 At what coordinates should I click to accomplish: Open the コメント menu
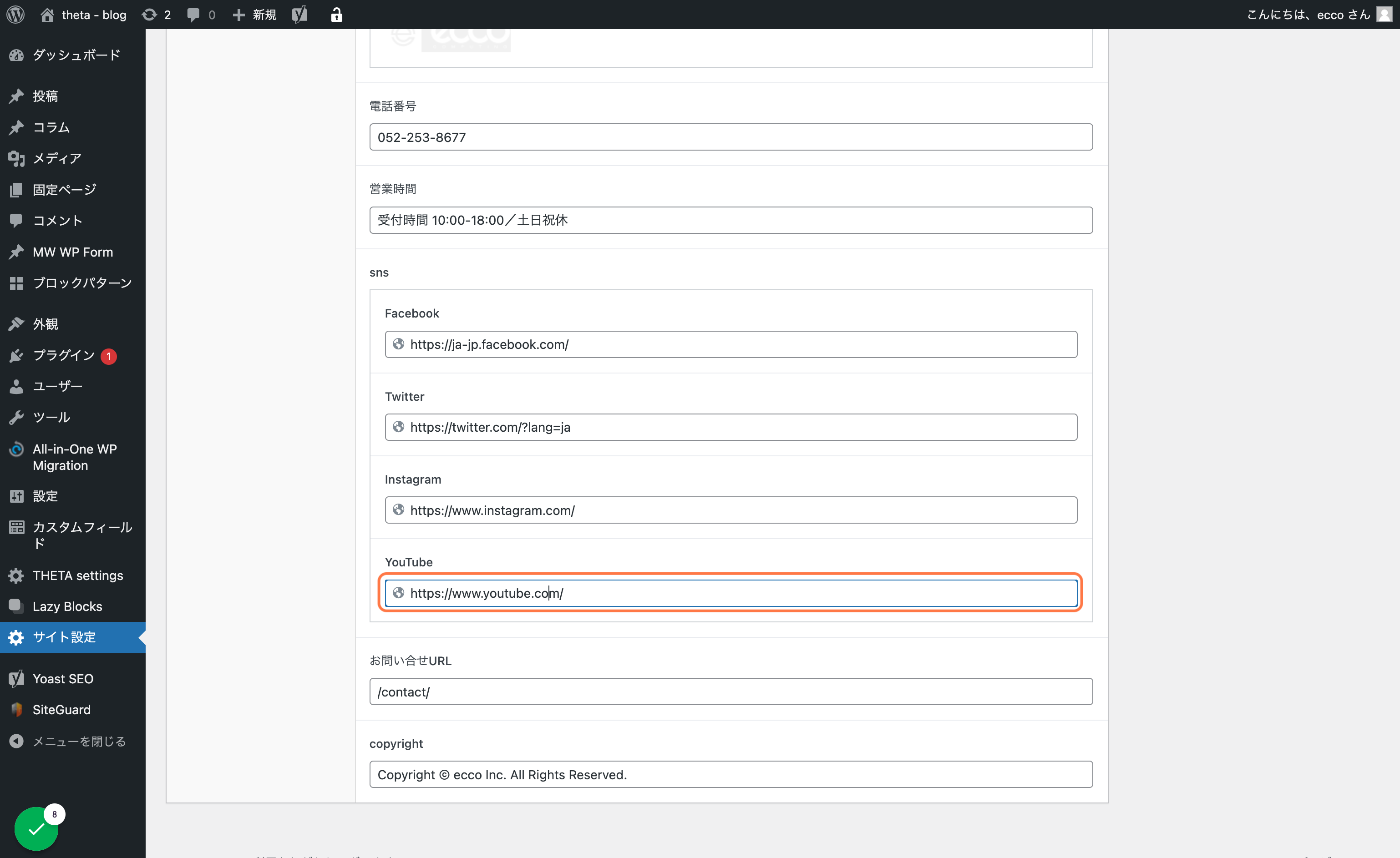point(73,220)
